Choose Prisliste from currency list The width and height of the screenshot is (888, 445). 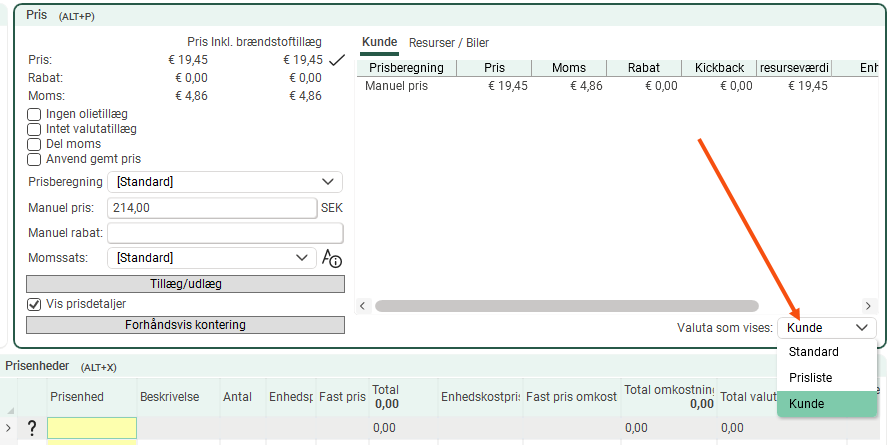click(x=811, y=378)
